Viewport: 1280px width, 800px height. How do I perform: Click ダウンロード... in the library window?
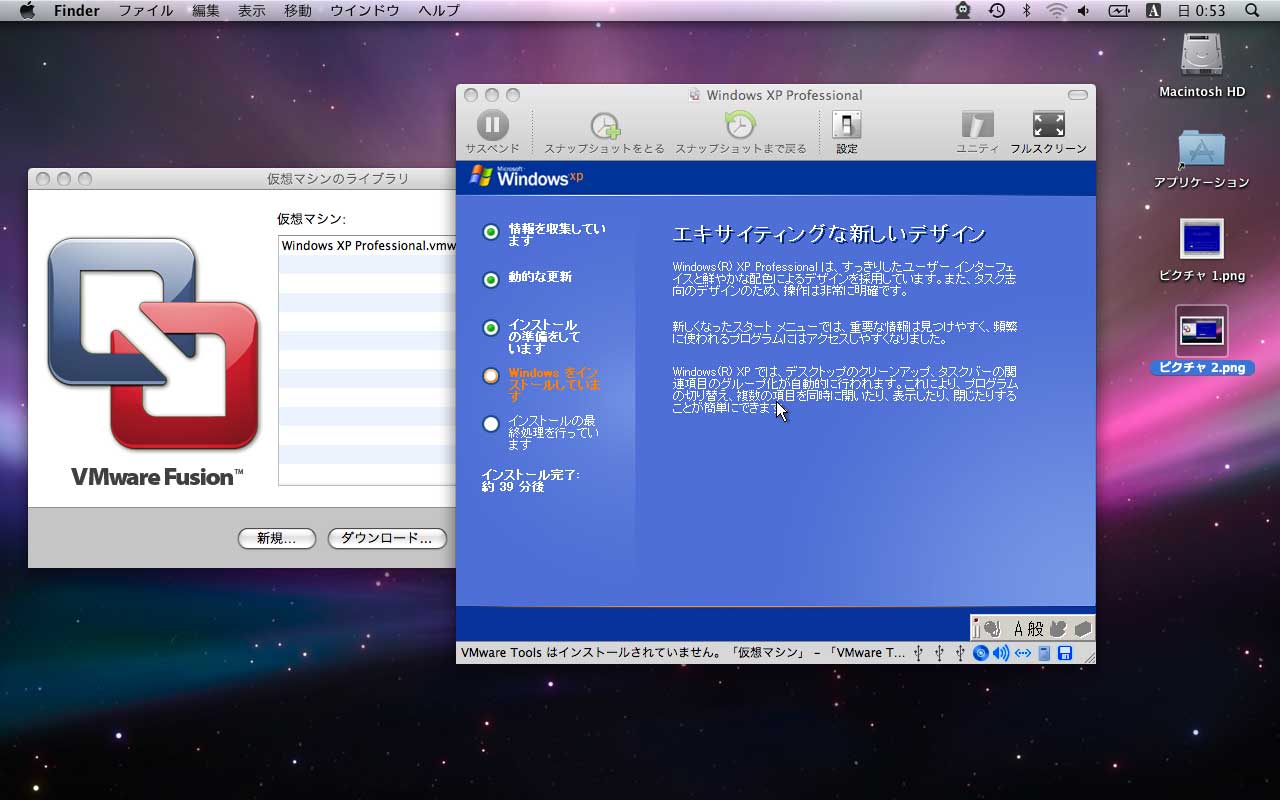click(x=387, y=538)
